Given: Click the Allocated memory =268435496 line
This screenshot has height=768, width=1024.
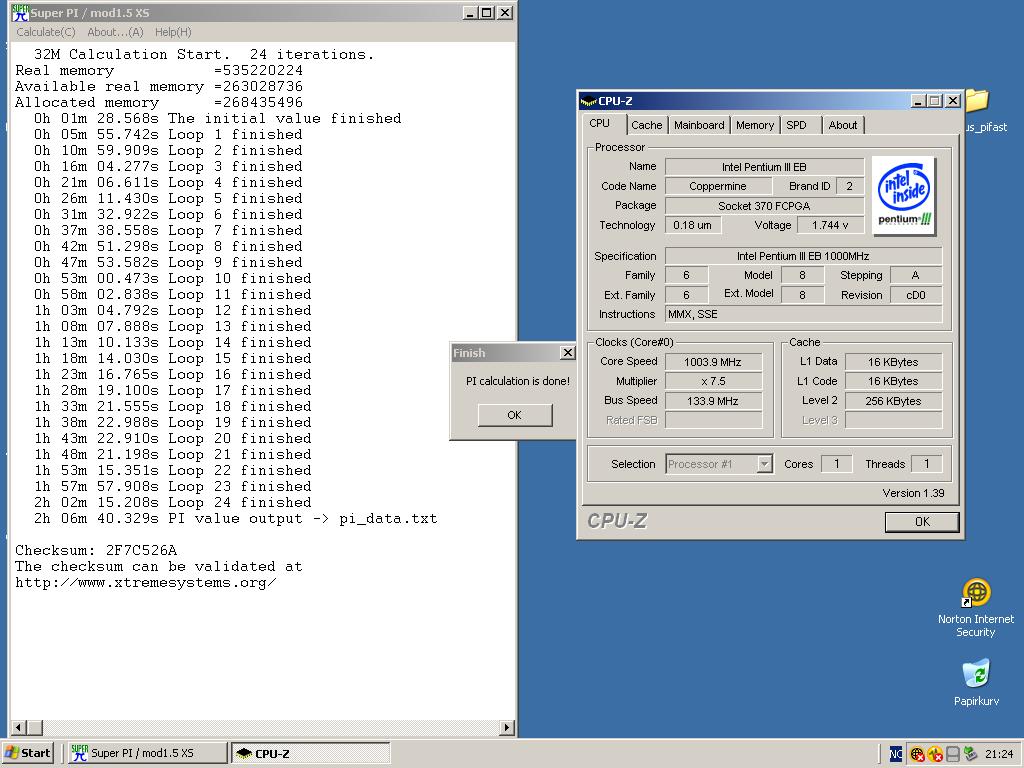Looking at the screenshot, I should (x=159, y=103).
